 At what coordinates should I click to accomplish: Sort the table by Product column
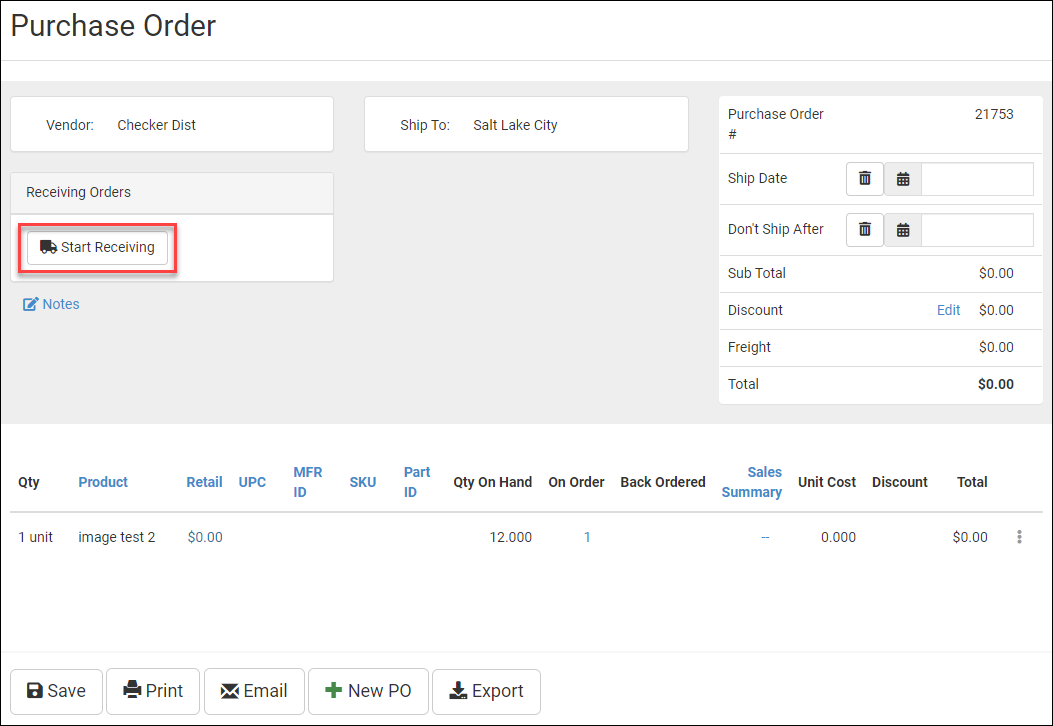tap(103, 482)
